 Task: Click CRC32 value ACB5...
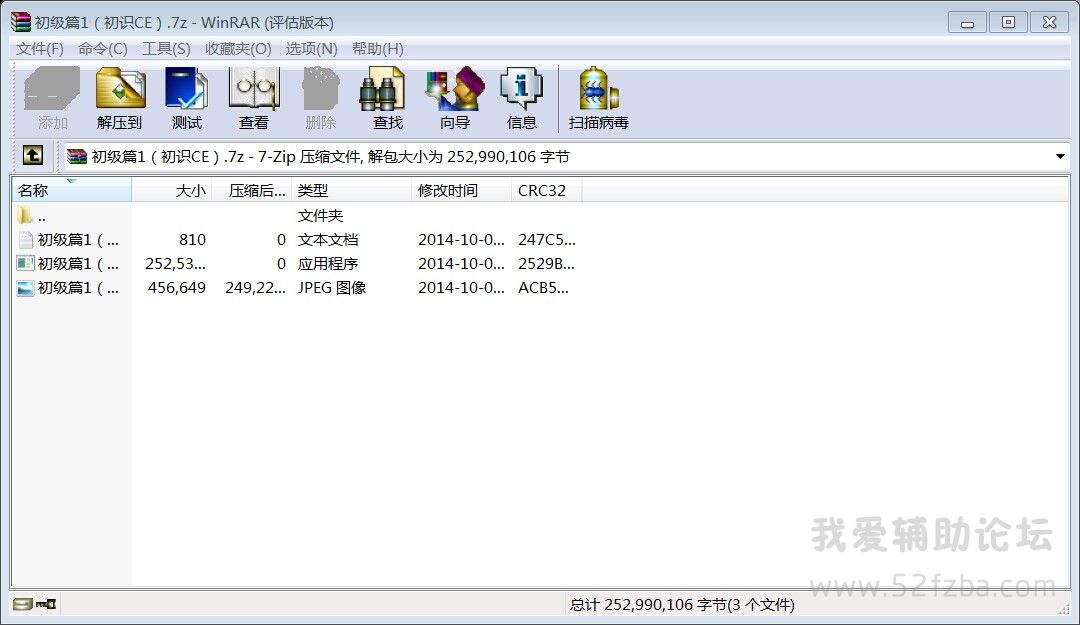pos(543,288)
